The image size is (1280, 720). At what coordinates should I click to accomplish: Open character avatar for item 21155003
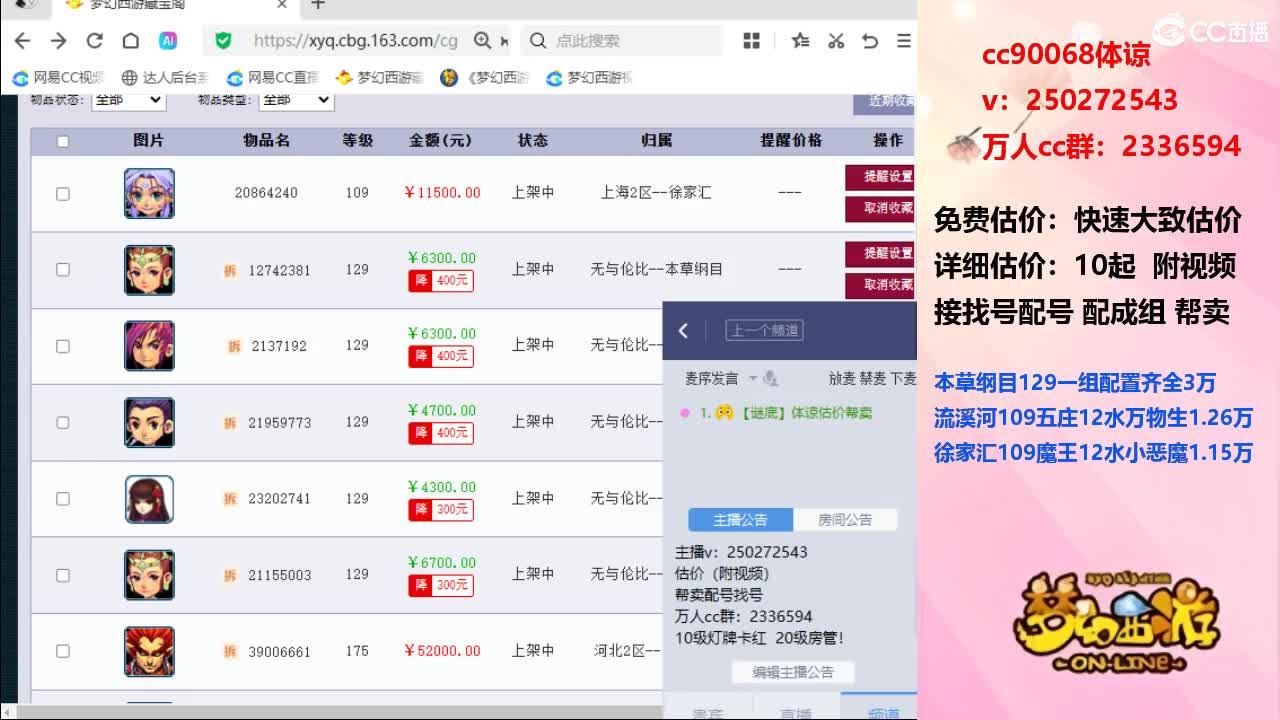click(149, 575)
